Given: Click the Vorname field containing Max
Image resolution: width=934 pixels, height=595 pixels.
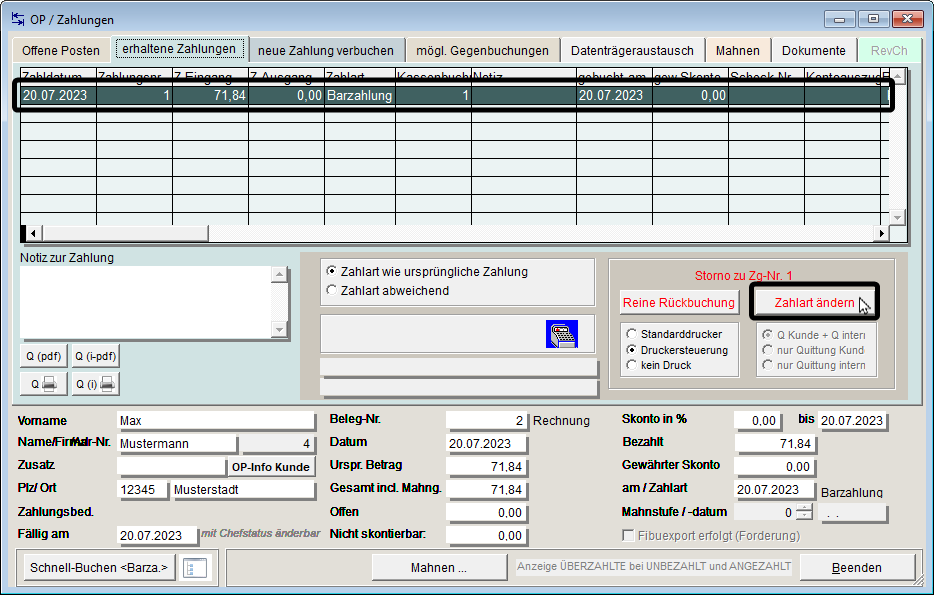Looking at the screenshot, I should (x=216, y=420).
